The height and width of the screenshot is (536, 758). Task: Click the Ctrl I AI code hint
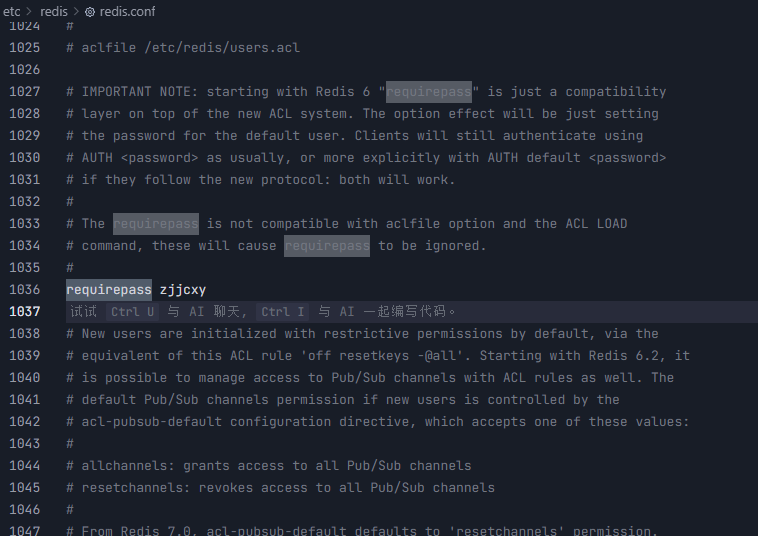pyautogui.click(x=282, y=312)
